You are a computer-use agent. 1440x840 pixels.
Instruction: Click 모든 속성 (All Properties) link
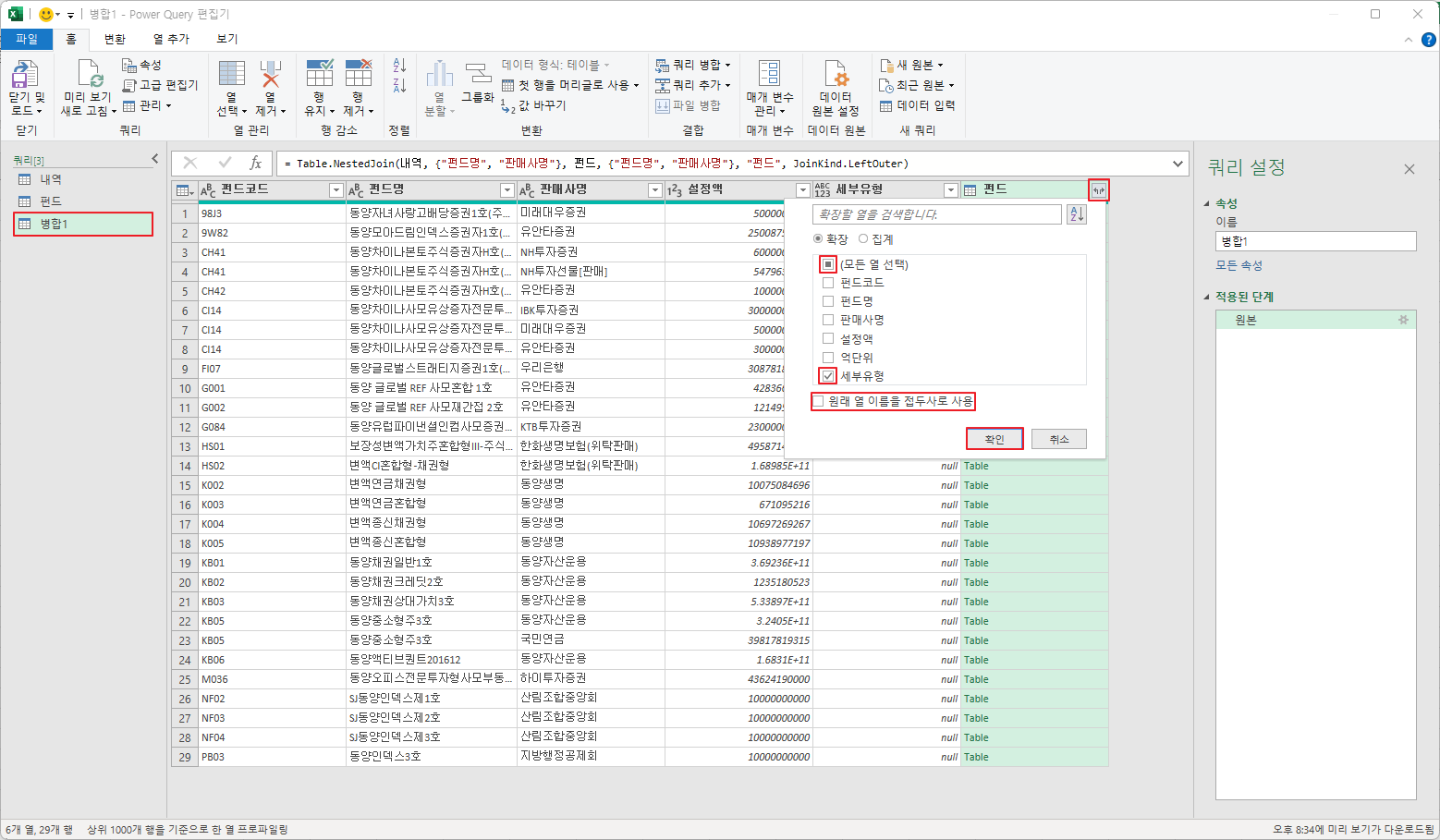click(1239, 265)
